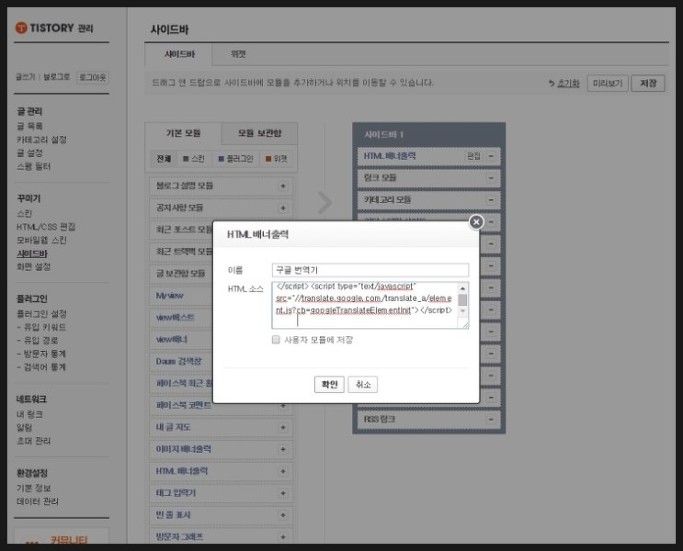Add the 공지사항 모듈 with its plus icon
This screenshot has height=551, width=683.
click(x=283, y=208)
